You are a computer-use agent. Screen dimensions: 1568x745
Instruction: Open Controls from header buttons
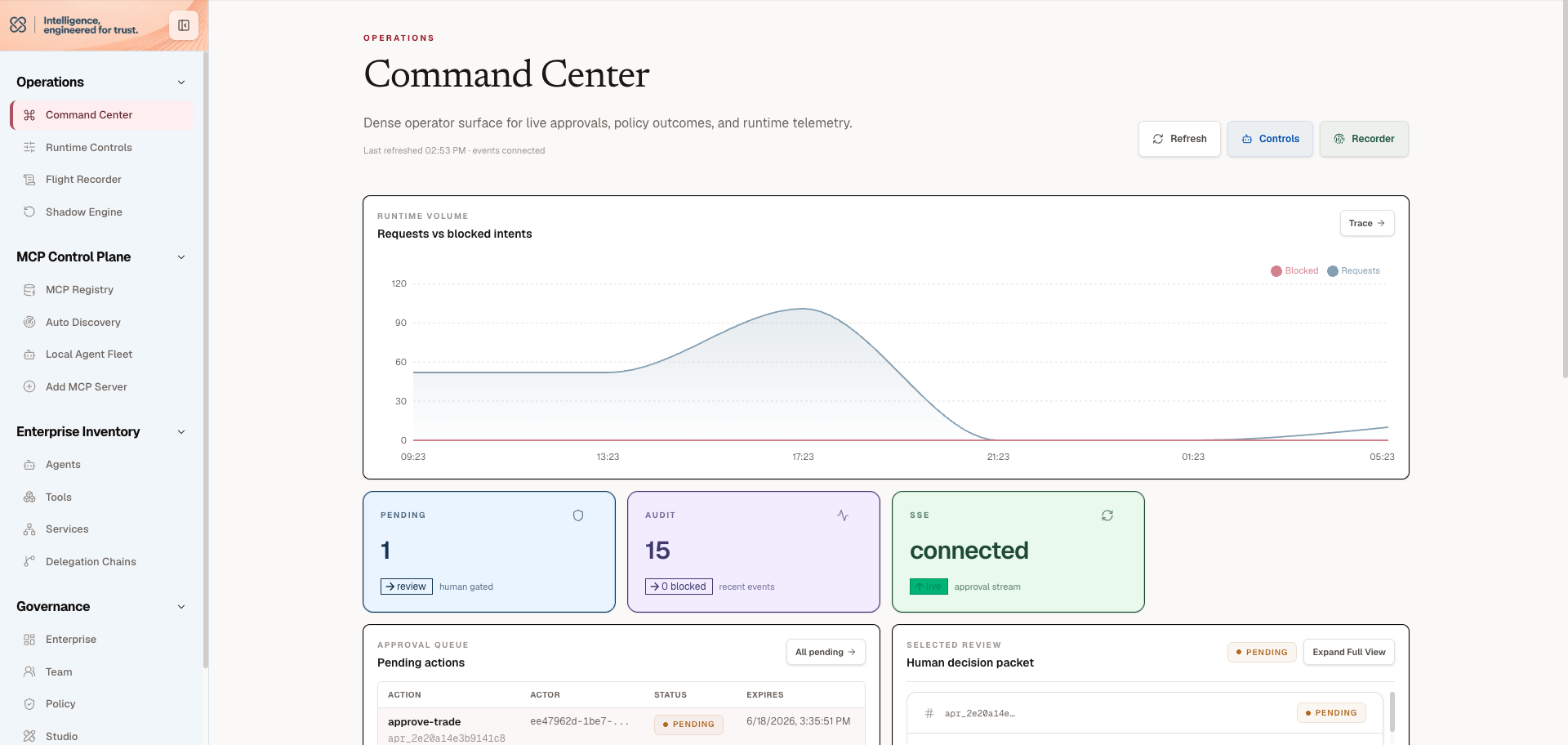(1270, 139)
